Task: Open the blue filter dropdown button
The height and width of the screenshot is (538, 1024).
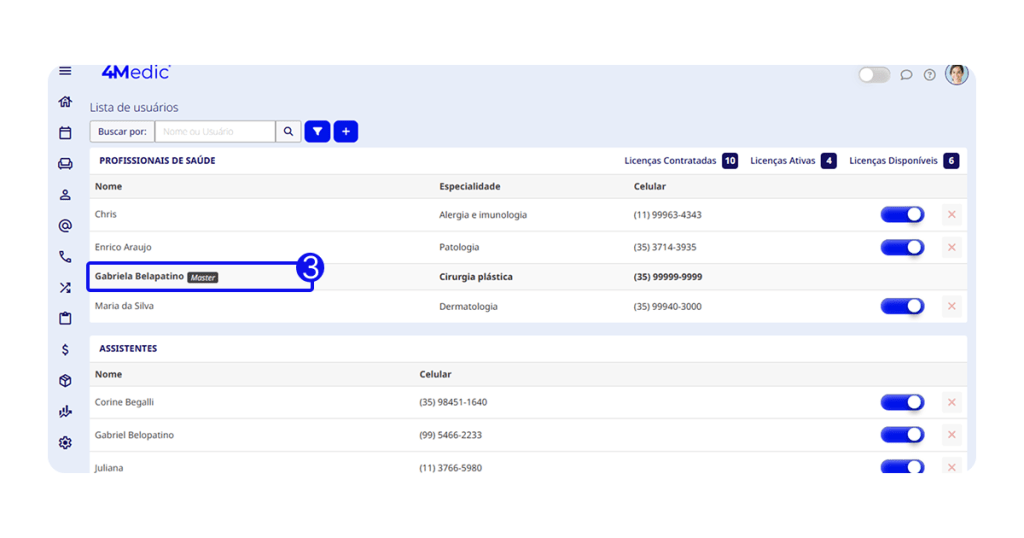Action: 317,131
